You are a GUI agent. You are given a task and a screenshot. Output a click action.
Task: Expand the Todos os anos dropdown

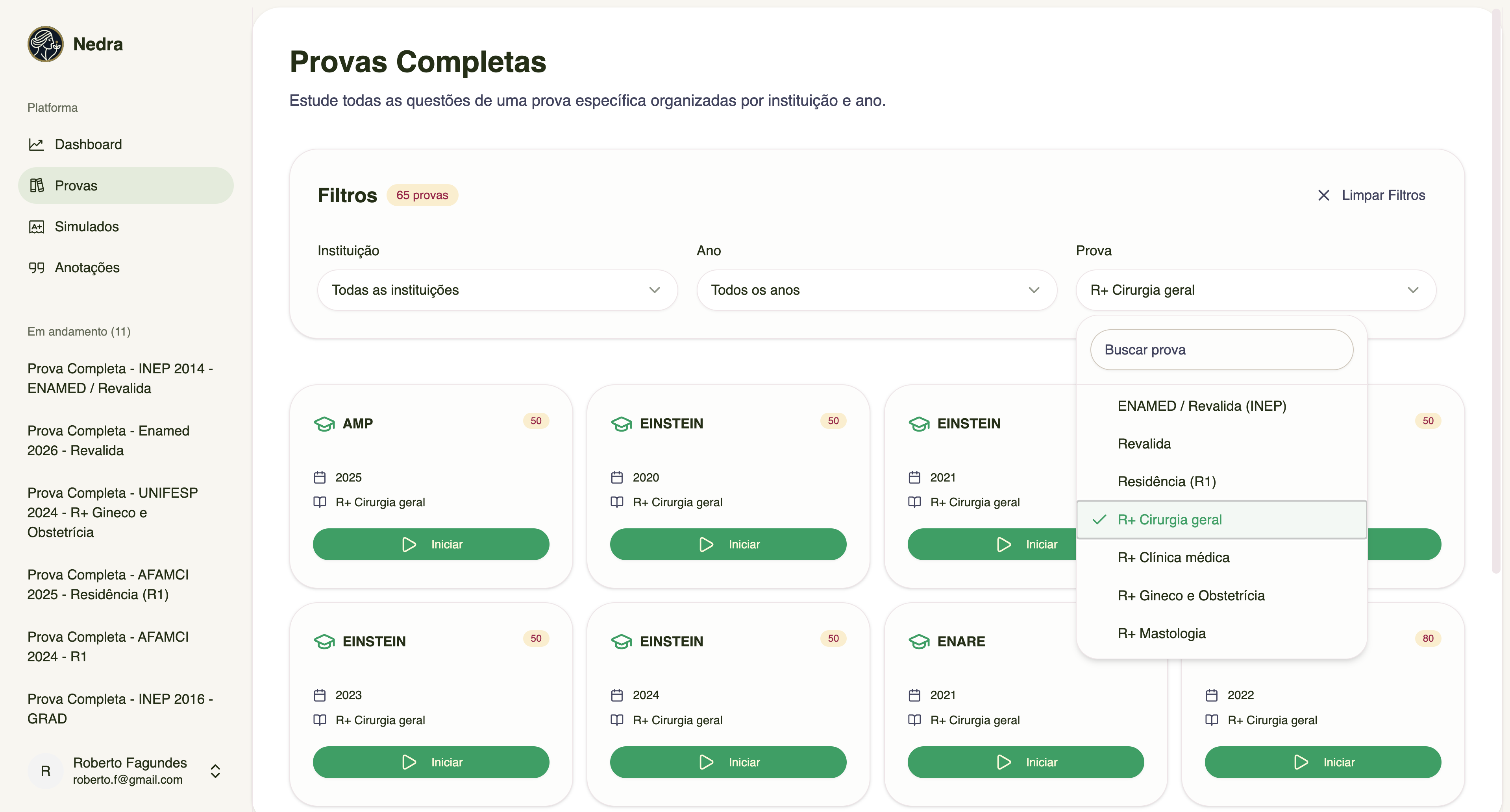[876, 290]
